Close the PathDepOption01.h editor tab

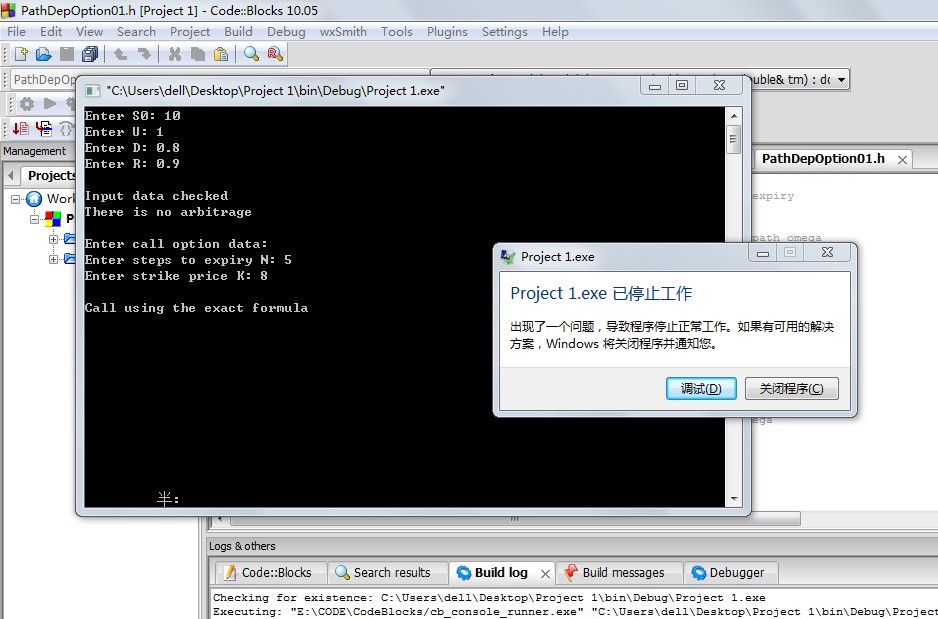tap(902, 160)
